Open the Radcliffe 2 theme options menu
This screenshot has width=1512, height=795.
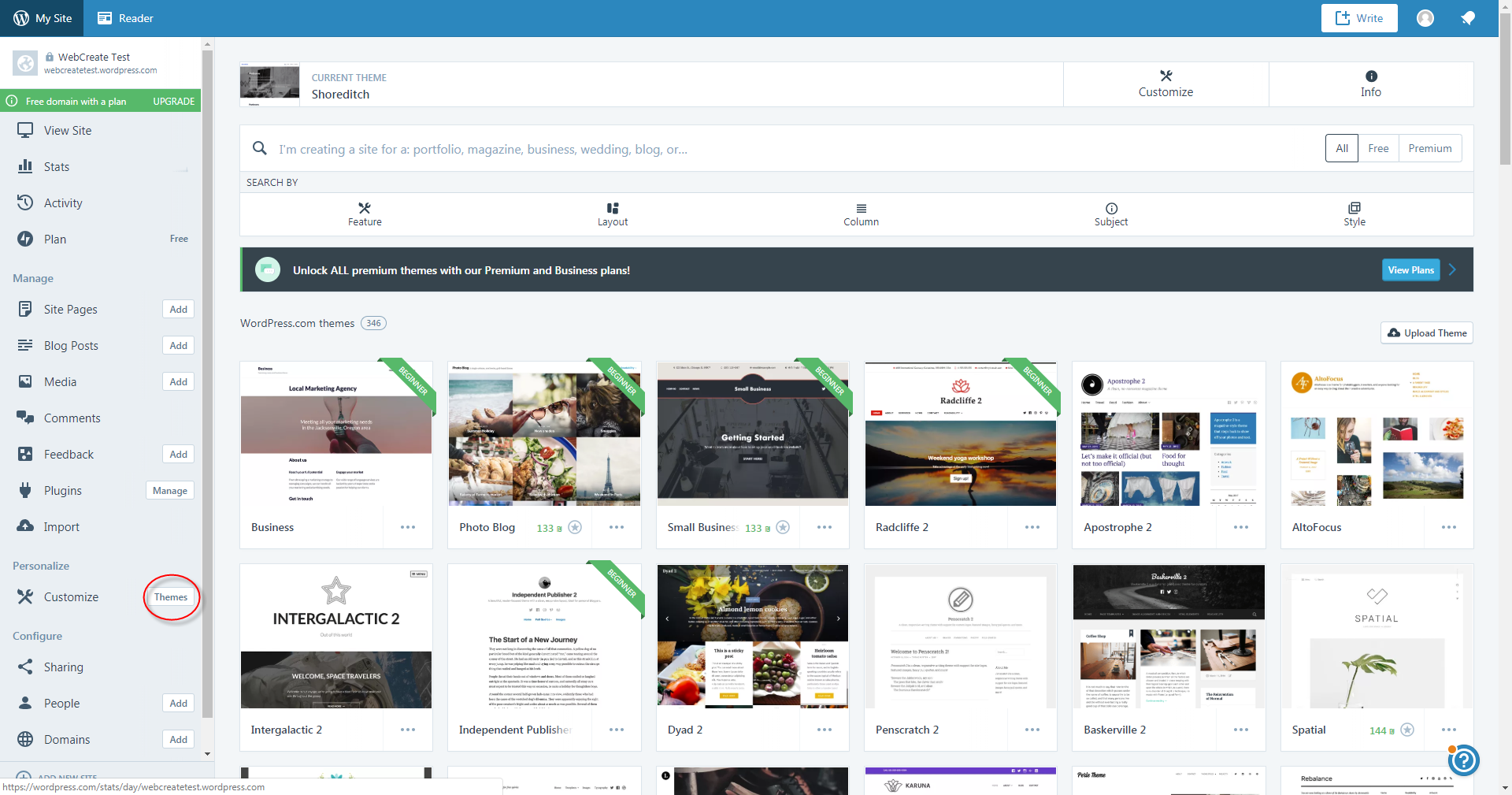click(1032, 527)
